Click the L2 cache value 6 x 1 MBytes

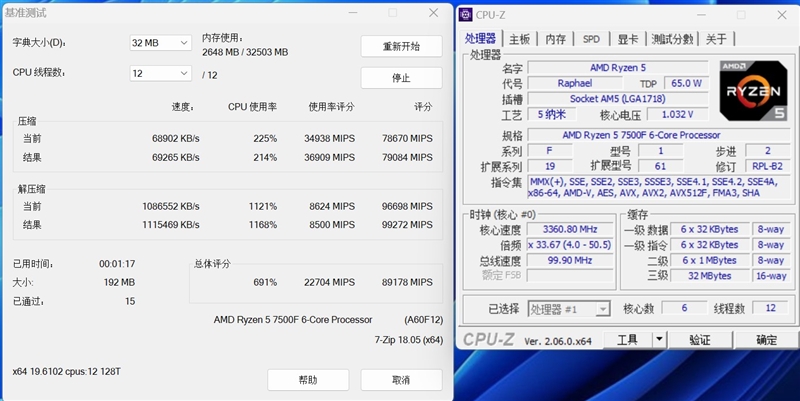pos(709,260)
